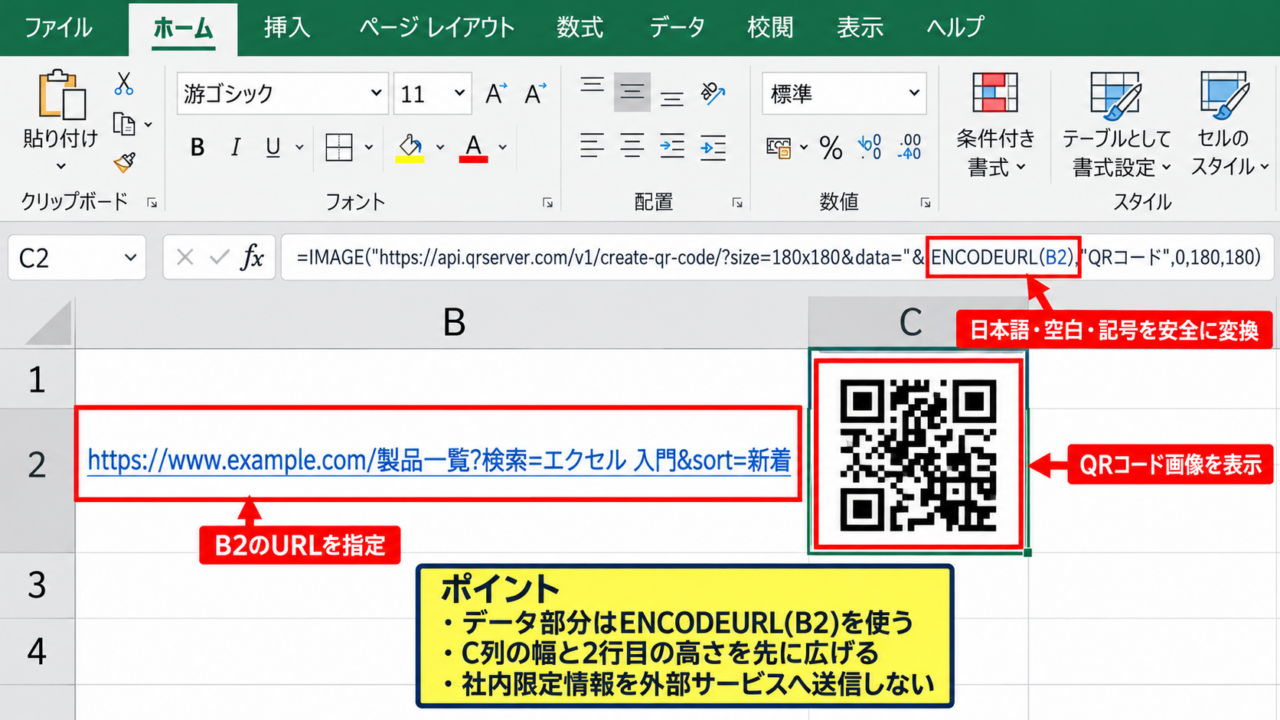Switch to the データ tab
1280x720 pixels.
pos(677,27)
